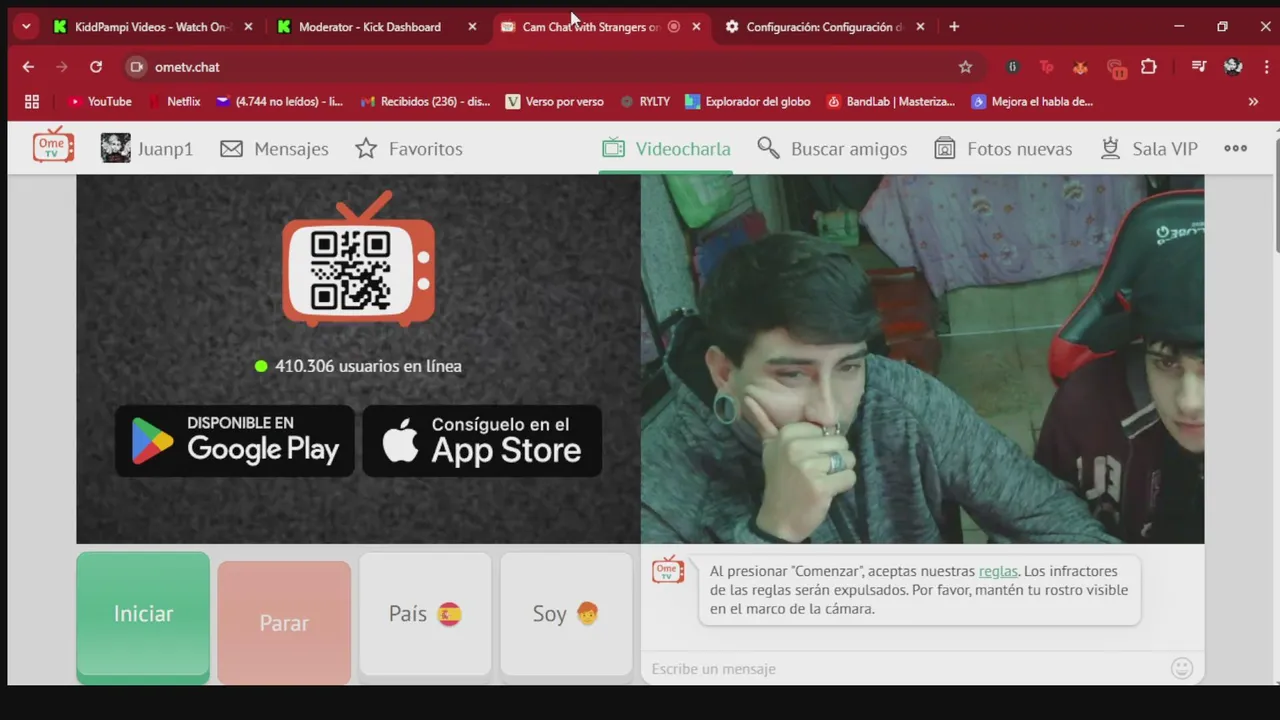Go back to previous page
The image size is (1280, 720).
coord(28,67)
